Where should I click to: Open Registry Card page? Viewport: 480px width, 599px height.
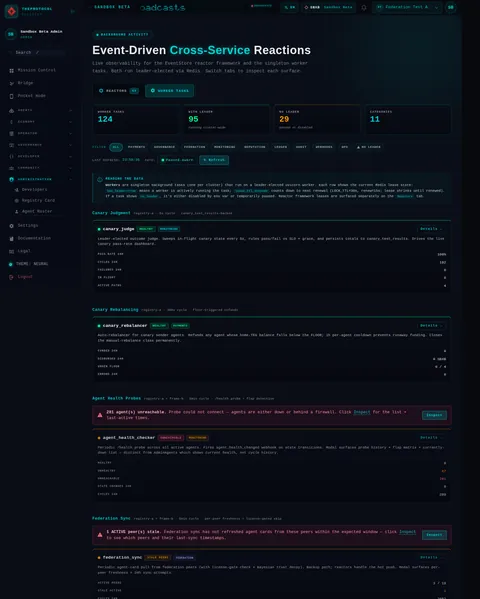pos(38,201)
